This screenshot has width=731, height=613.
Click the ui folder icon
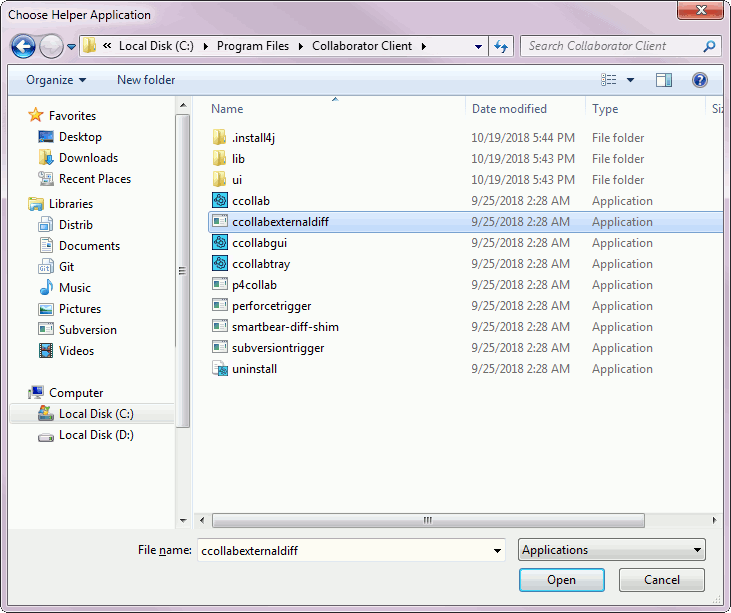point(219,179)
